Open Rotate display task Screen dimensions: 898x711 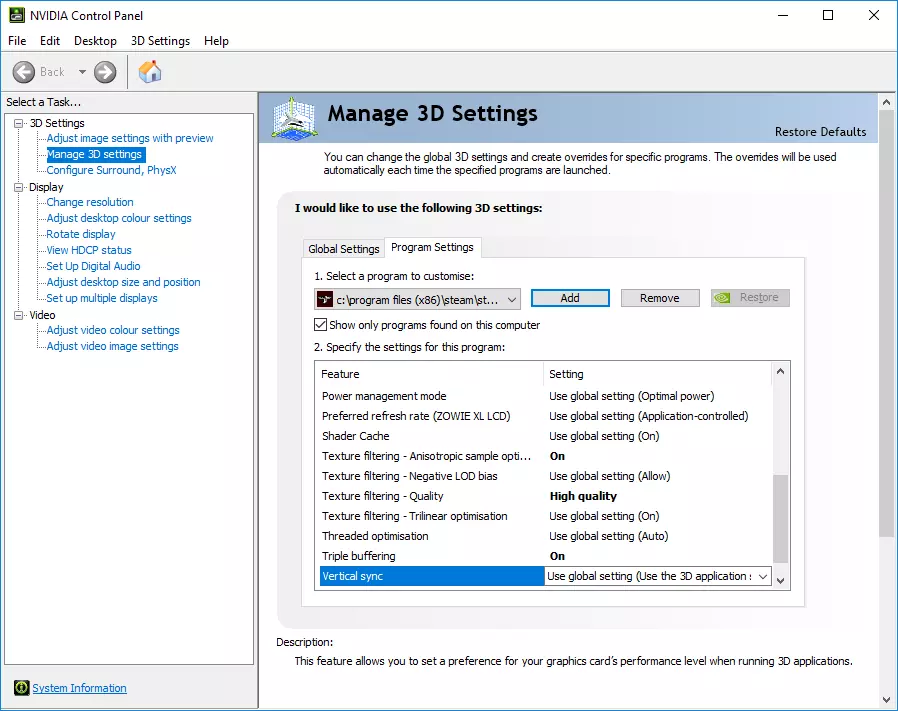81,234
